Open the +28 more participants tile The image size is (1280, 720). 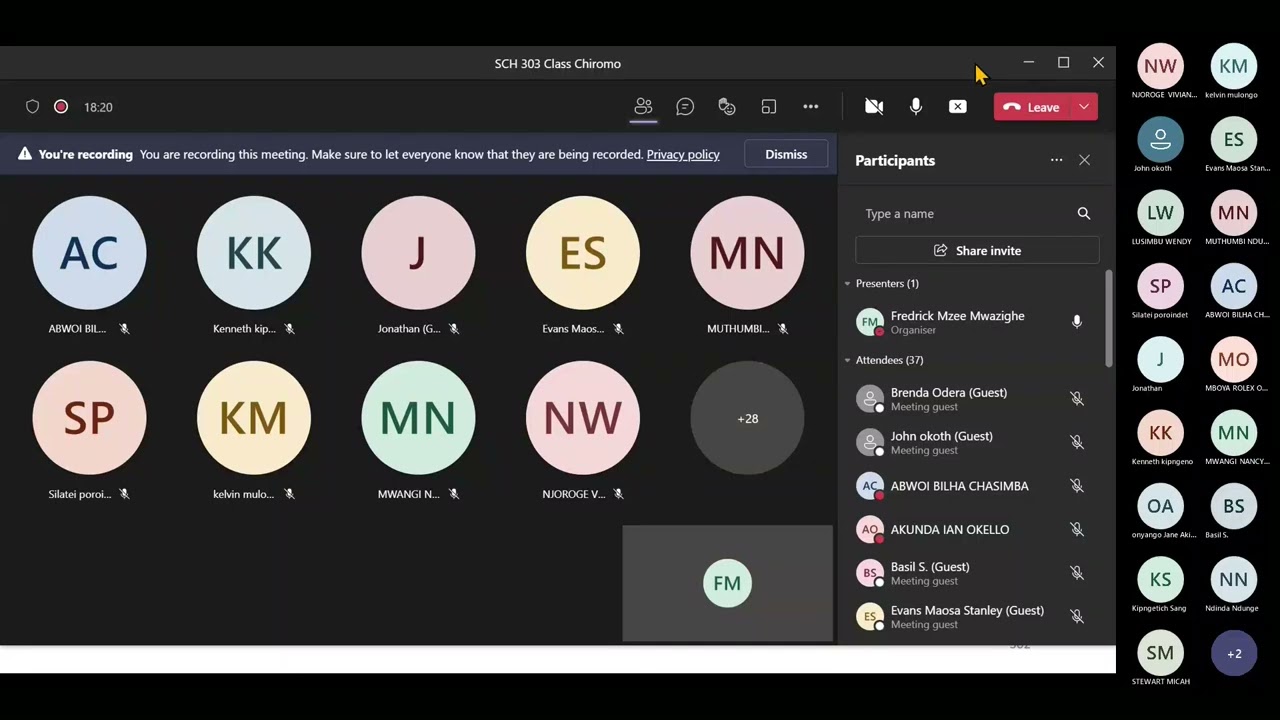point(747,418)
